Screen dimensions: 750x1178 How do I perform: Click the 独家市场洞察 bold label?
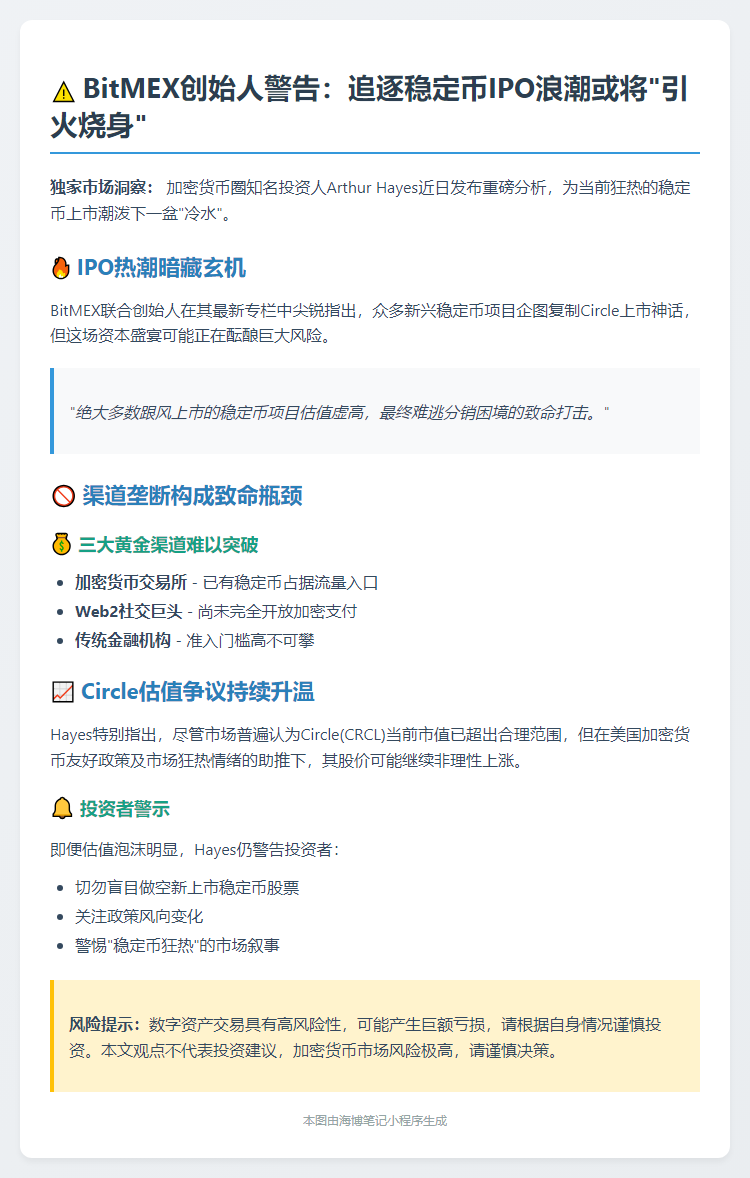point(102,188)
